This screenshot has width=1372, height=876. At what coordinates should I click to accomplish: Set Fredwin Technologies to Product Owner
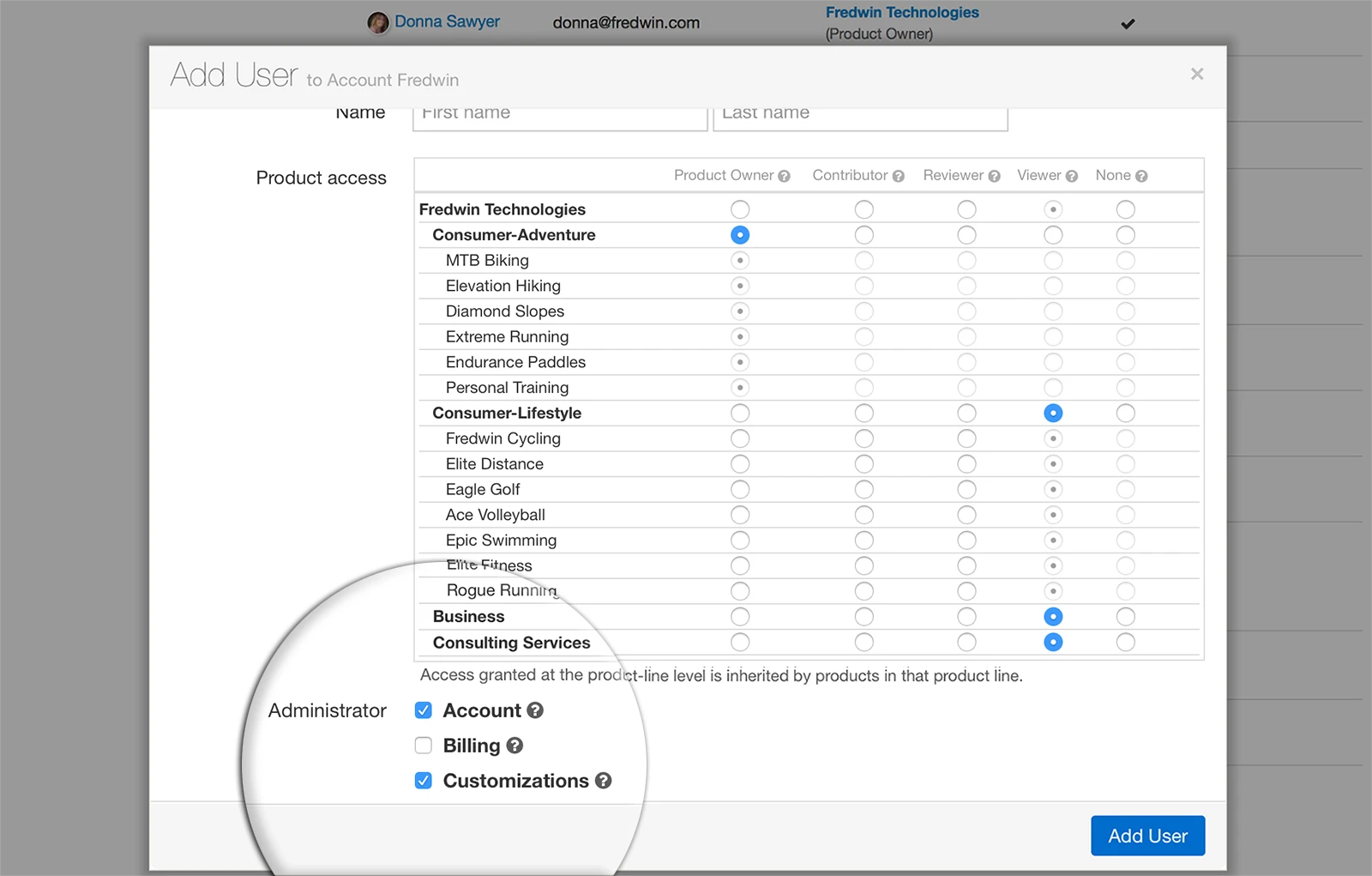coord(740,209)
